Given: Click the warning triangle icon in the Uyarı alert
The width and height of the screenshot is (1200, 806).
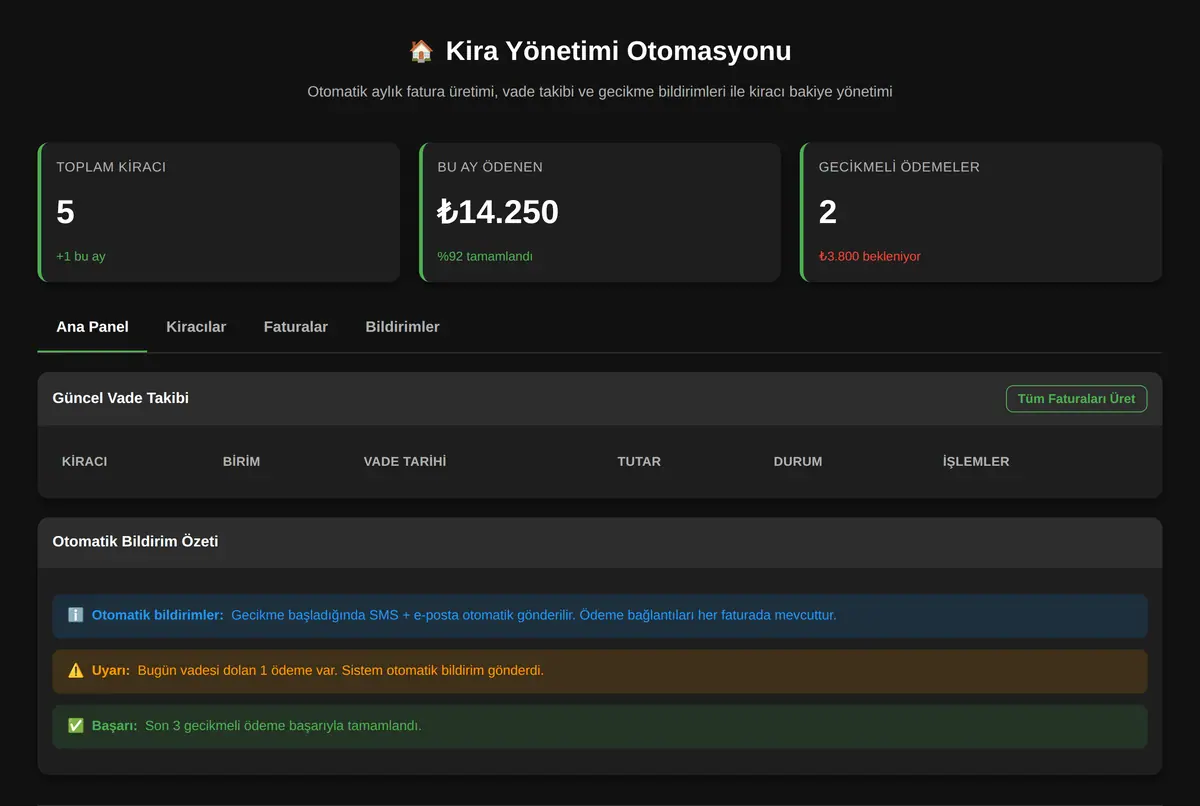Looking at the screenshot, I should pyautogui.click(x=76, y=670).
